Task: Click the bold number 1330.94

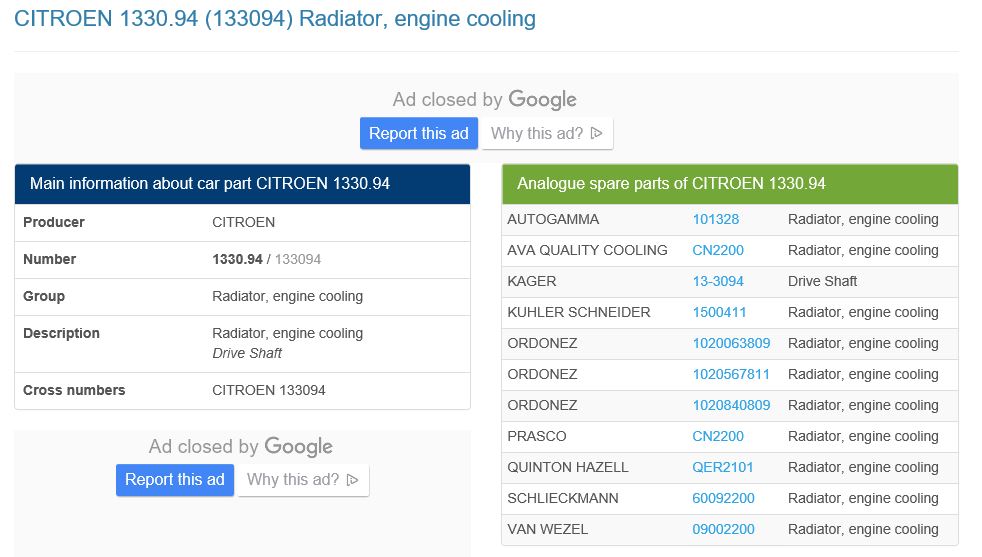Action: (x=237, y=259)
